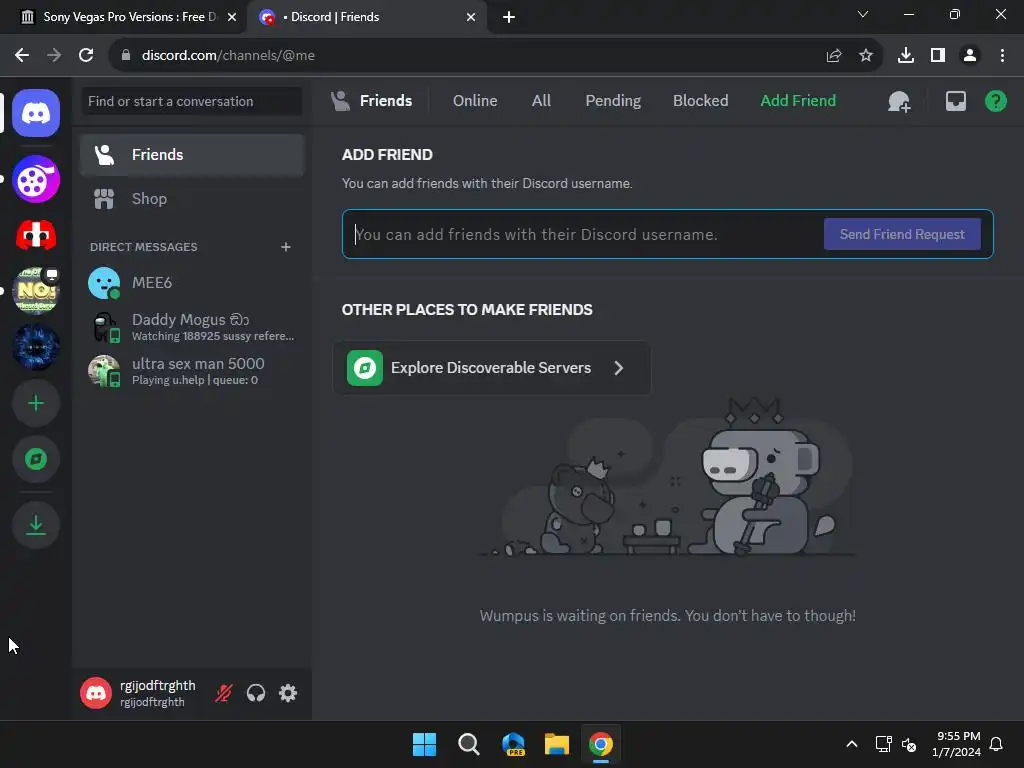The width and height of the screenshot is (1024, 768).
Task: Click chevron on Explore Discoverable Servers
Action: coord(618,368)
